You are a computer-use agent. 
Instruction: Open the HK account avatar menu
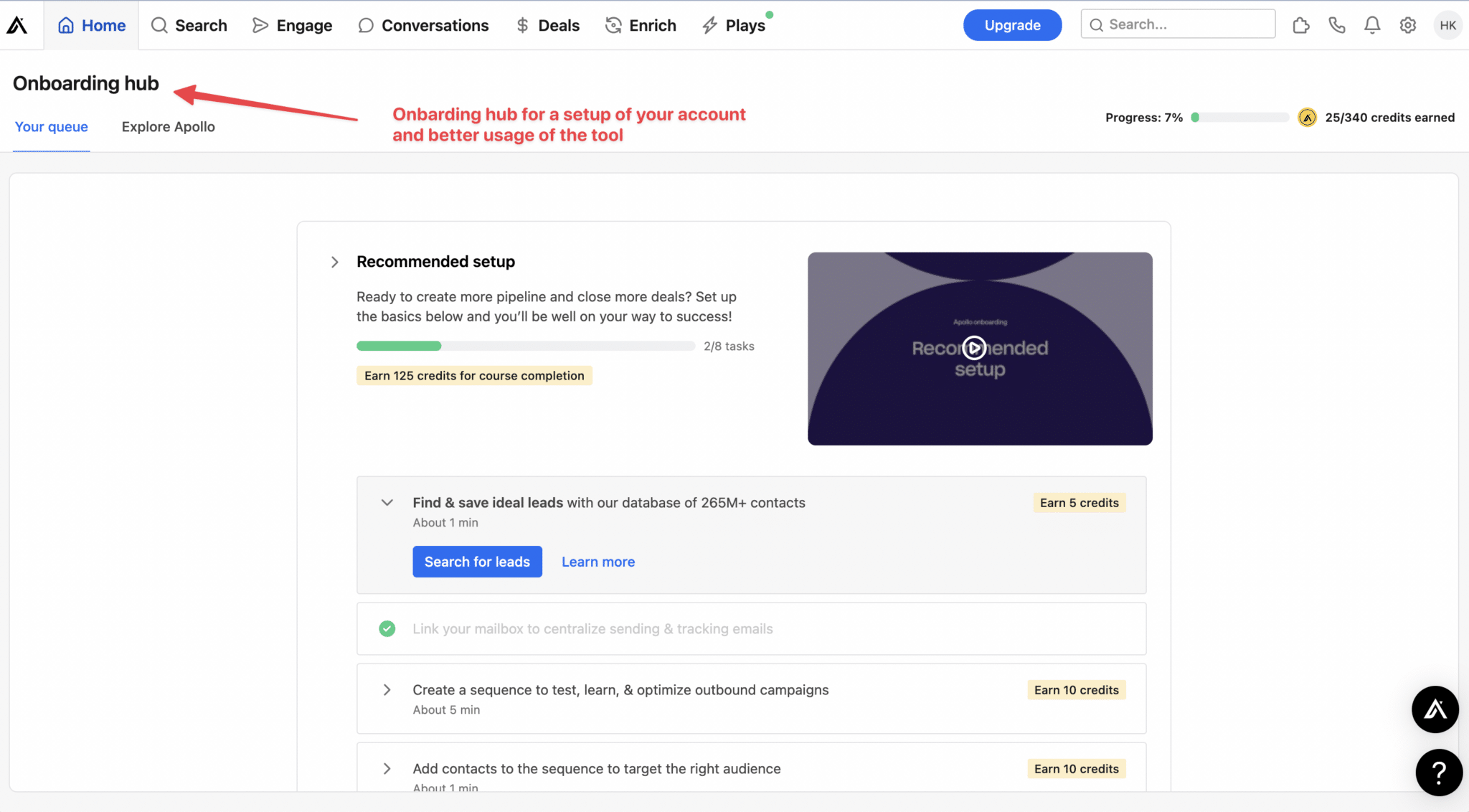(1447, 24)
